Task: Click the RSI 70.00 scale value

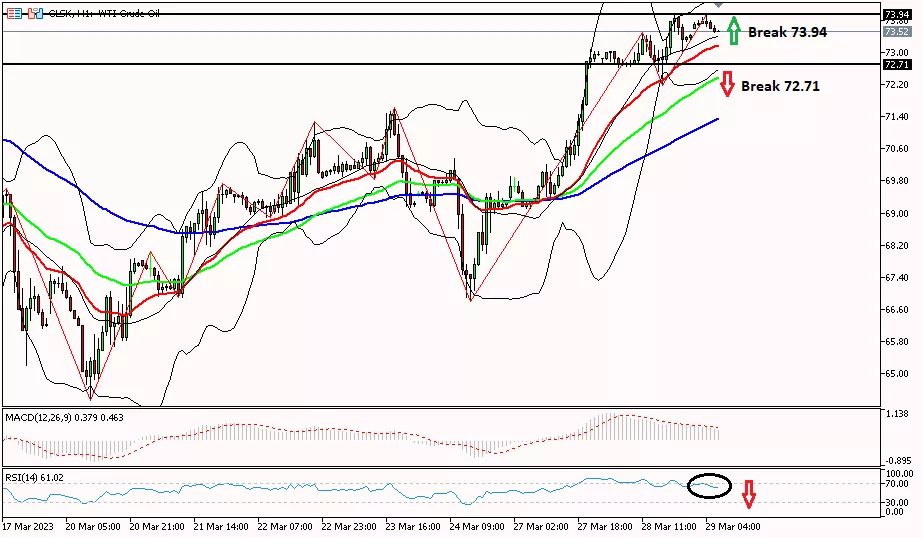Action: coord(898,484)
